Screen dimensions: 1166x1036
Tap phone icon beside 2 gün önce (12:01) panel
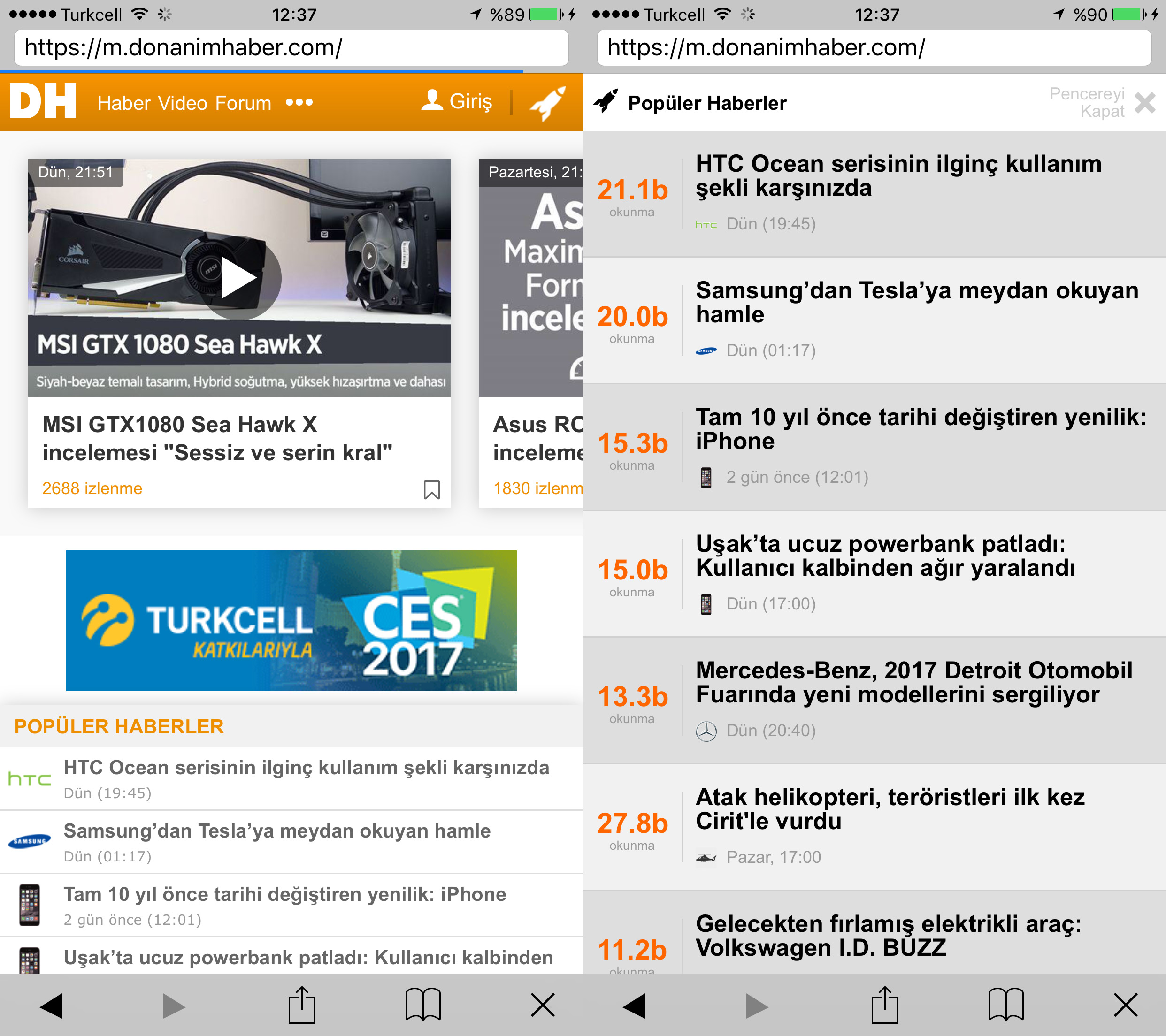pos(706,477)
